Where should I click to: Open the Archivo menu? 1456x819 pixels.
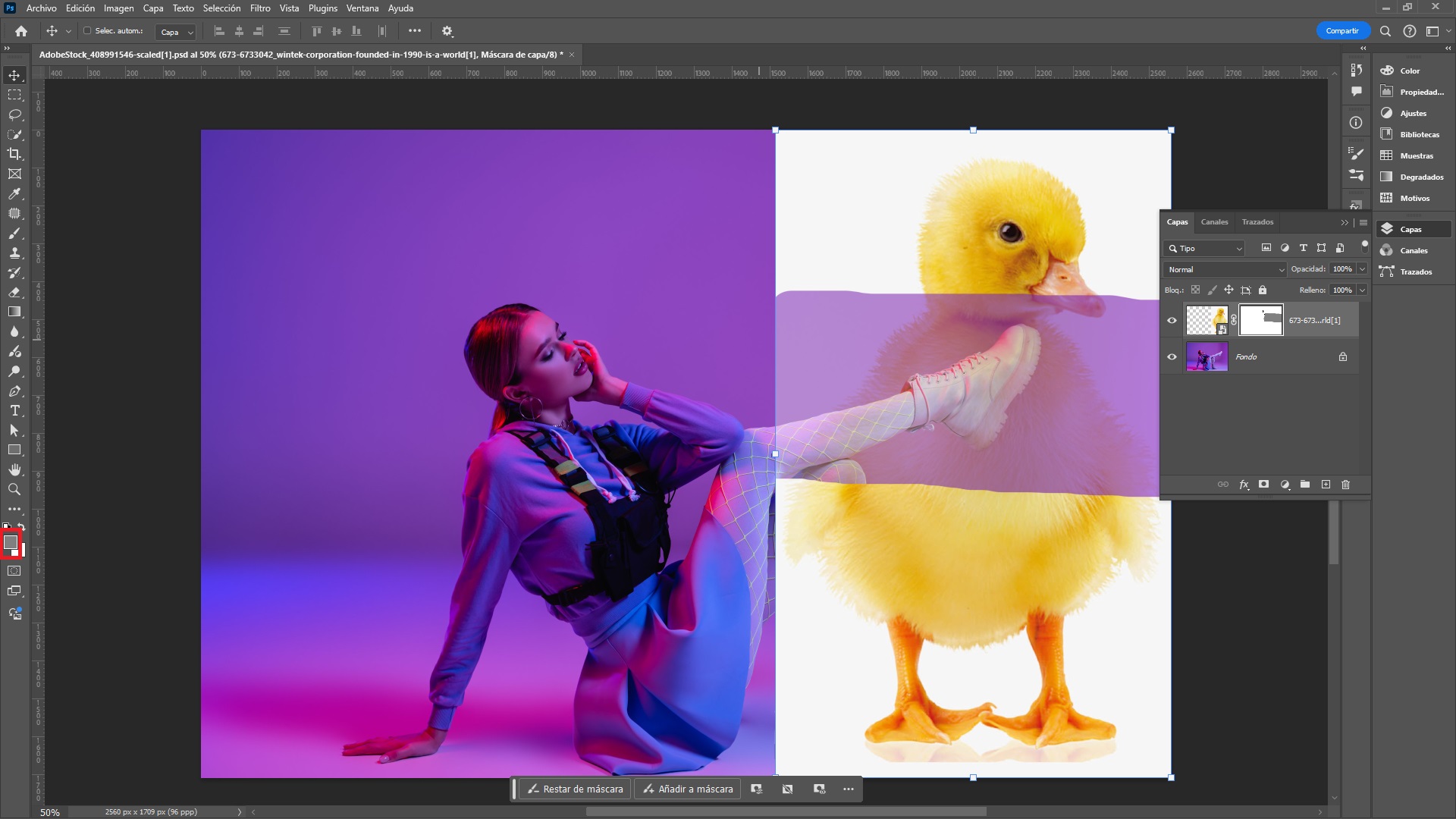tap(42, 8)
